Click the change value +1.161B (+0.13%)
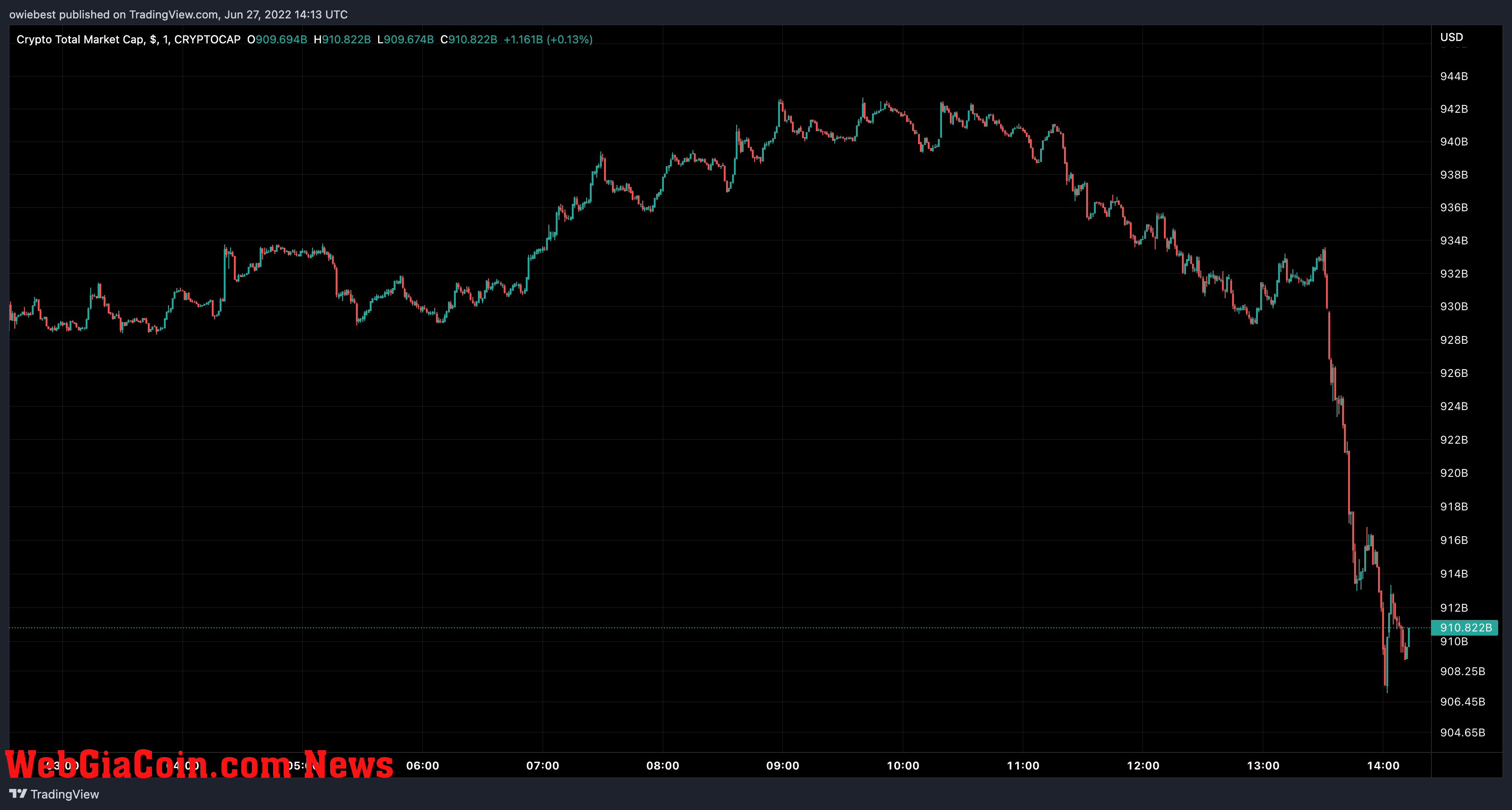 point(548,39)
